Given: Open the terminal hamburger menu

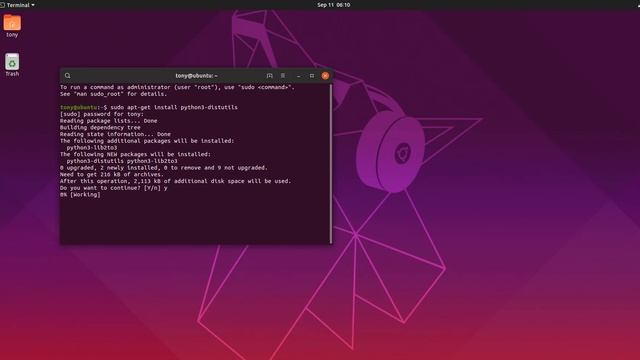Looking at the screenshot, I should (x=283, y=76).
